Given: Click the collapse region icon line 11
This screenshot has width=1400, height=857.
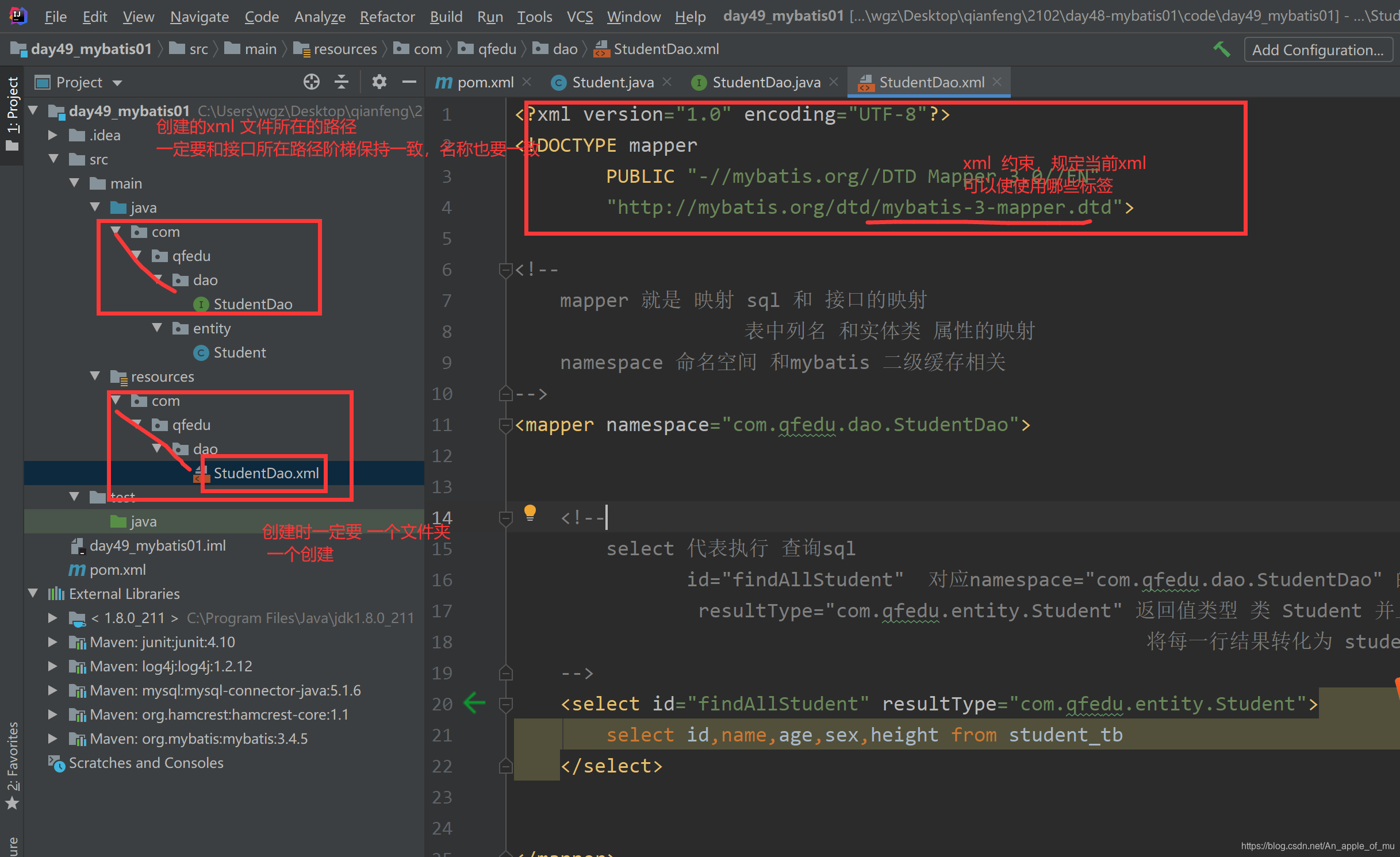Looking at the screenshot, I should pyautogui.click(x=506, y=425).
